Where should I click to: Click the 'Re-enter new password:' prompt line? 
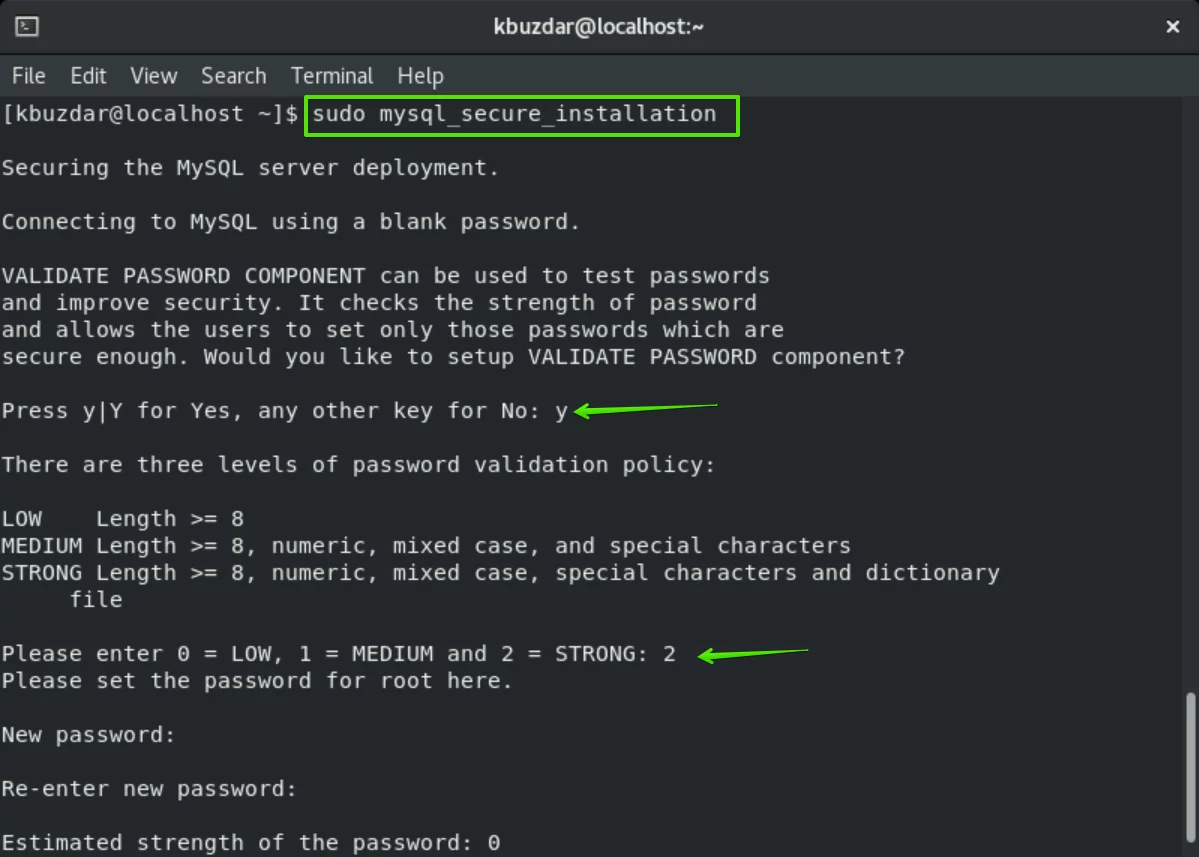click(x=148, y=789)
